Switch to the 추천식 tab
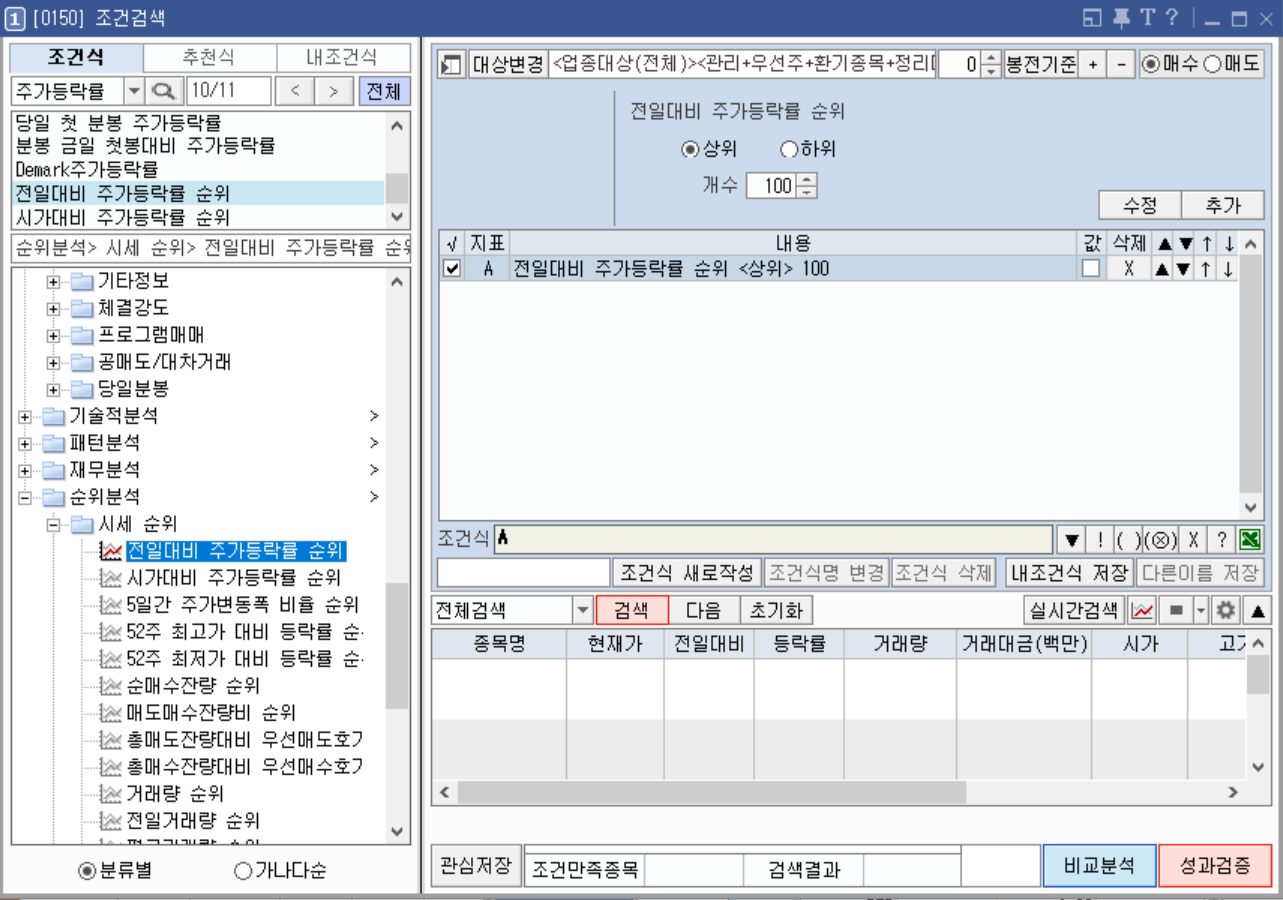1283x900 pixels. pos(209,58)
